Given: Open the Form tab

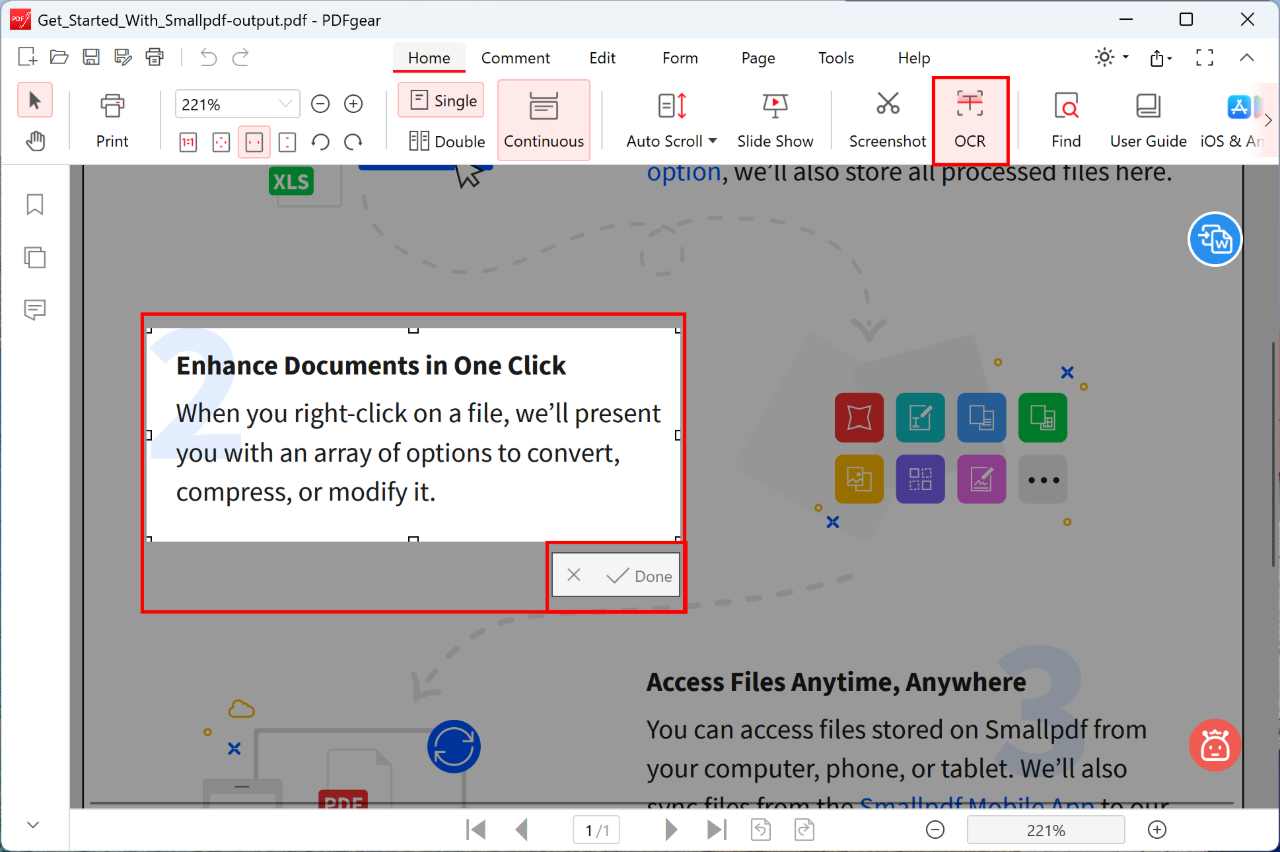Looking at the screenshot, I should (680, 58).
